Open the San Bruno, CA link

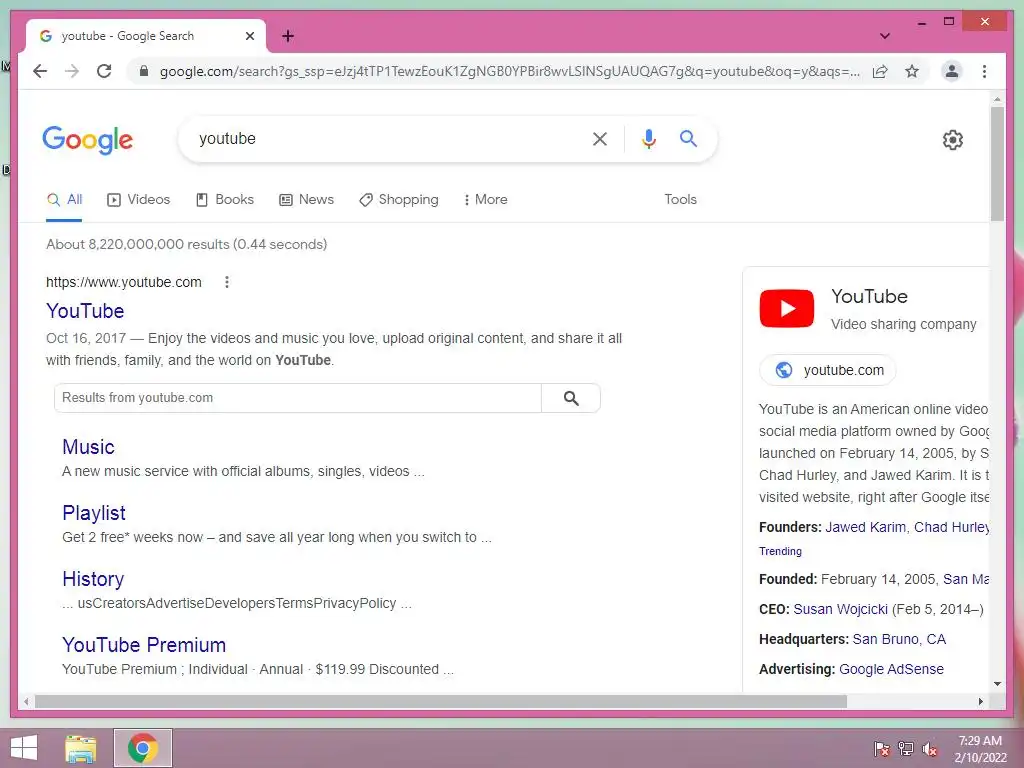(899, 639)
